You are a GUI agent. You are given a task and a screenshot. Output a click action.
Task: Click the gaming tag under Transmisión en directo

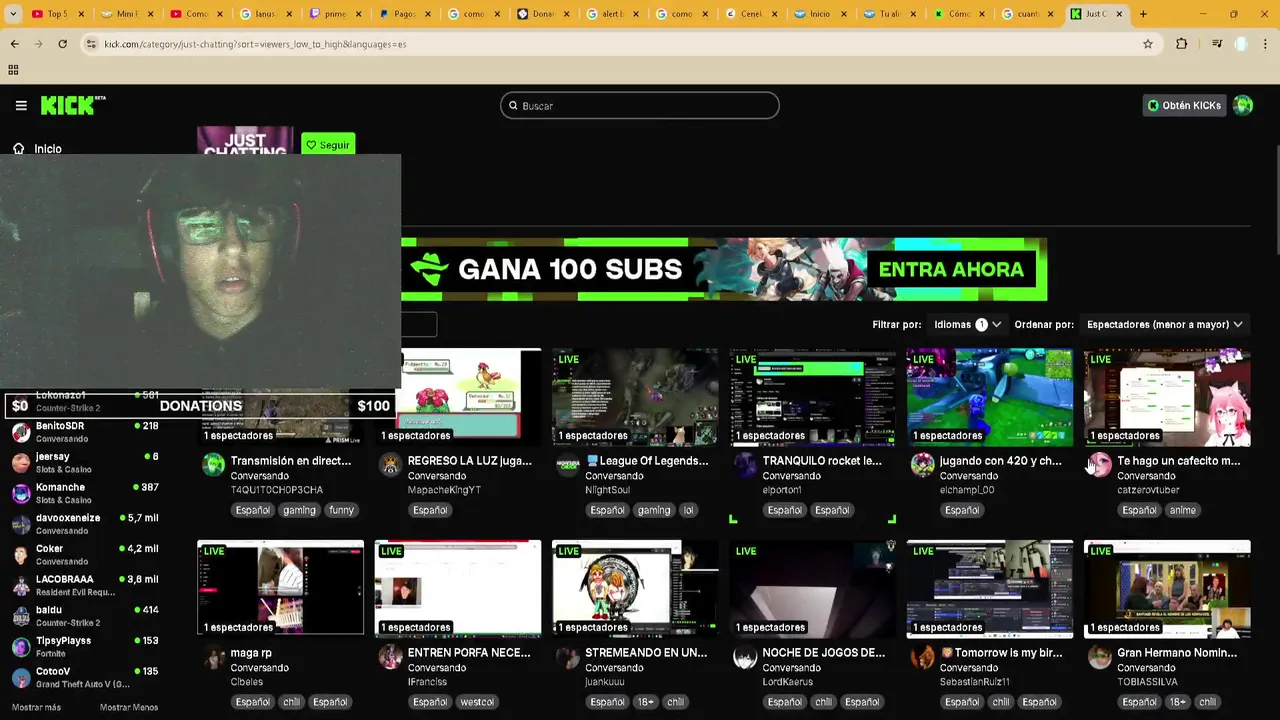(299, 510)
